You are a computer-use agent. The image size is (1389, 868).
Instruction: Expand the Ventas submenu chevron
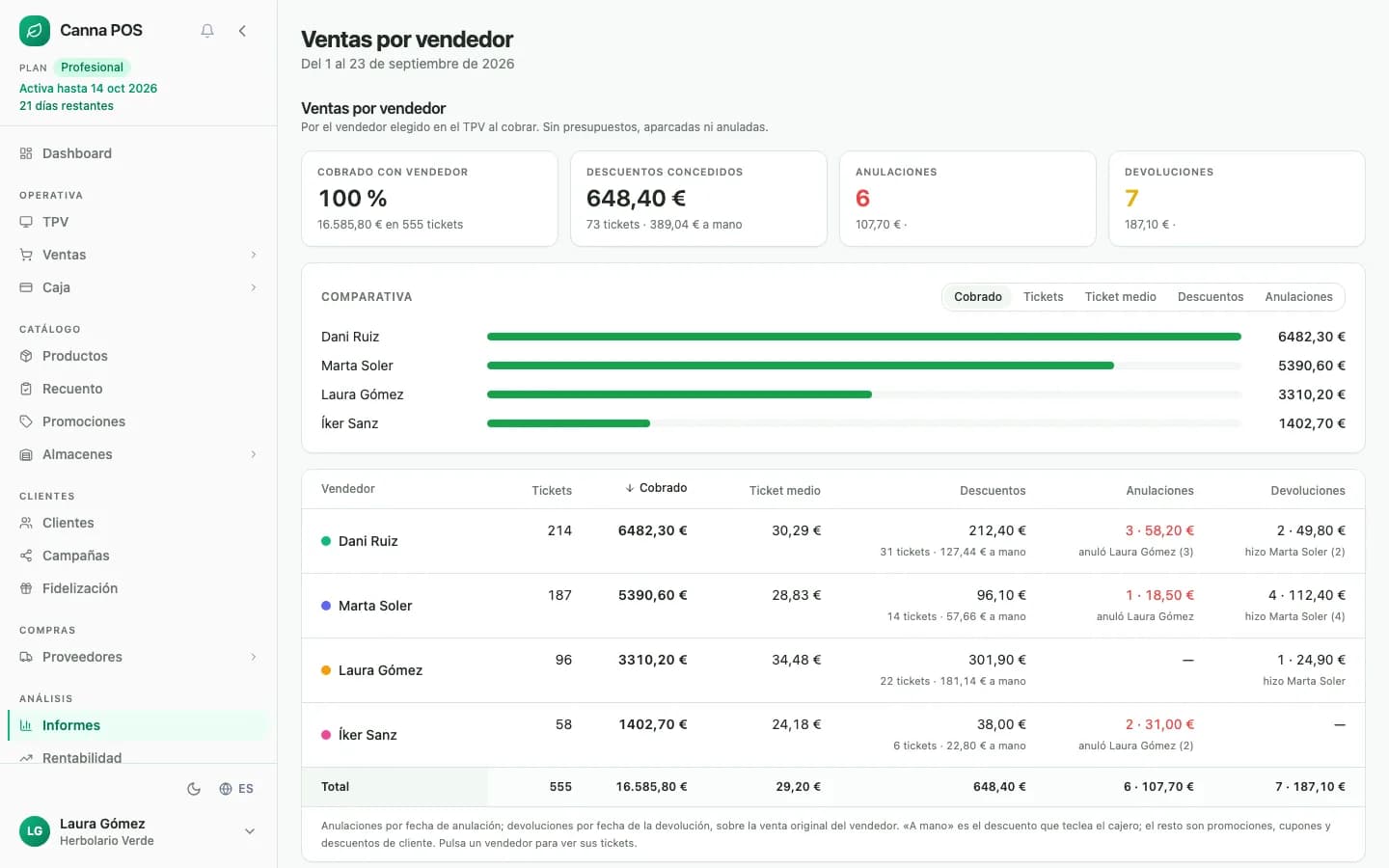coord(254,255)
